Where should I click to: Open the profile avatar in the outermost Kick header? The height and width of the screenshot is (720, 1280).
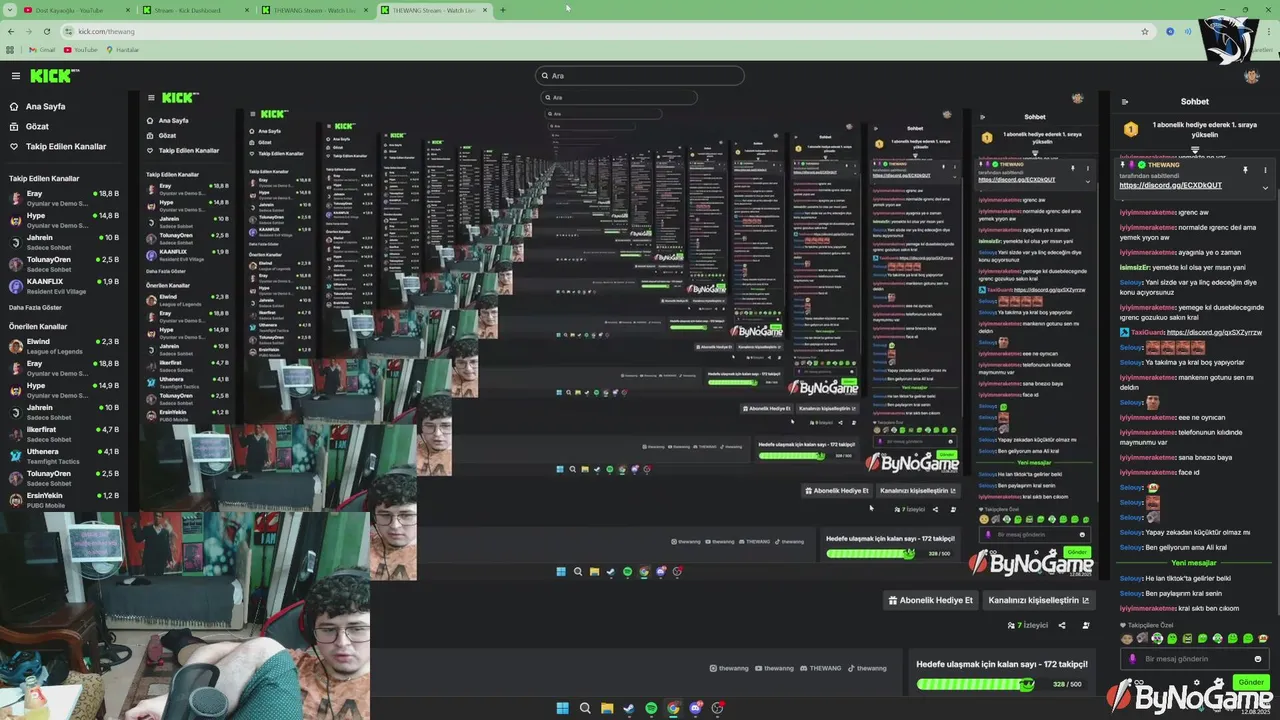coord(1251,76)
